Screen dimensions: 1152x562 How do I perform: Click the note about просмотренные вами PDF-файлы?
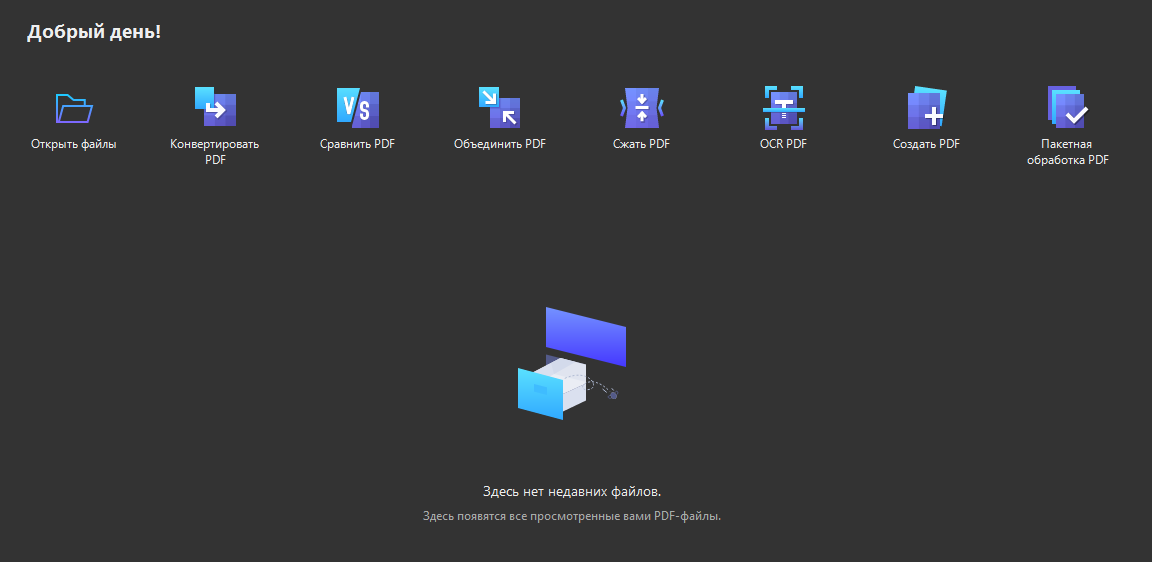pos(572,516)
